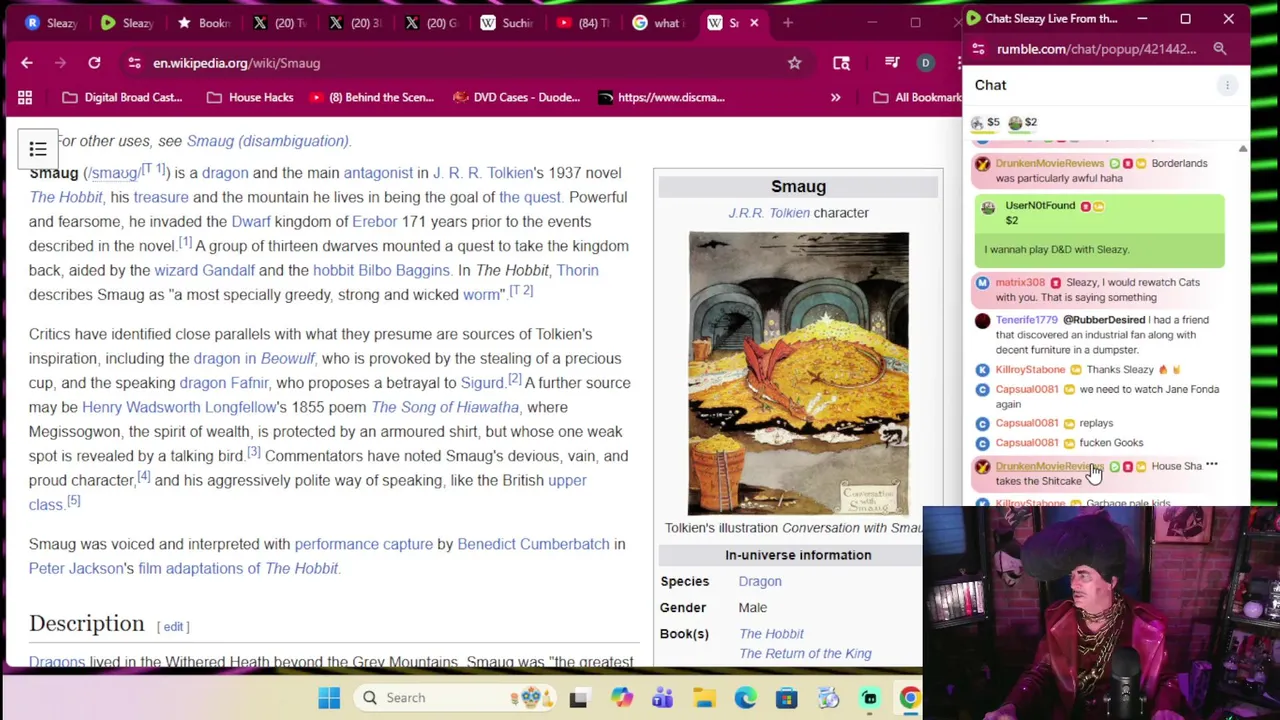This screenshot has height=720, width=1280.
Task: Open the media controls icon in Chrome toolbar
Action: [892, 63]
